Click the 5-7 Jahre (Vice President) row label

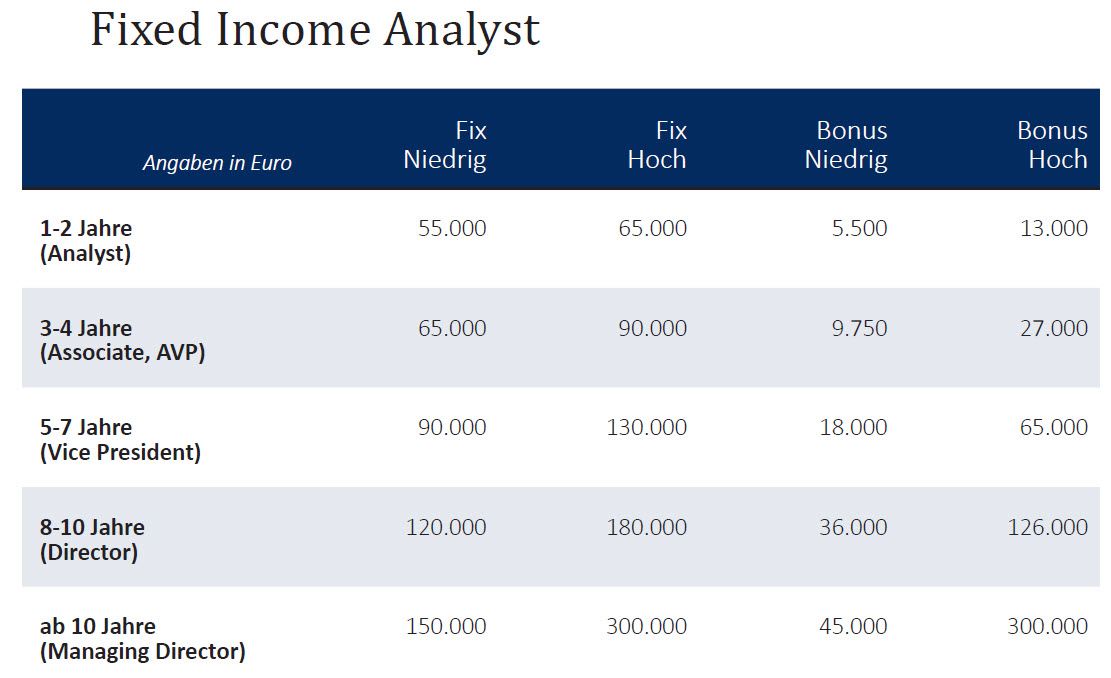click(120, 439)
